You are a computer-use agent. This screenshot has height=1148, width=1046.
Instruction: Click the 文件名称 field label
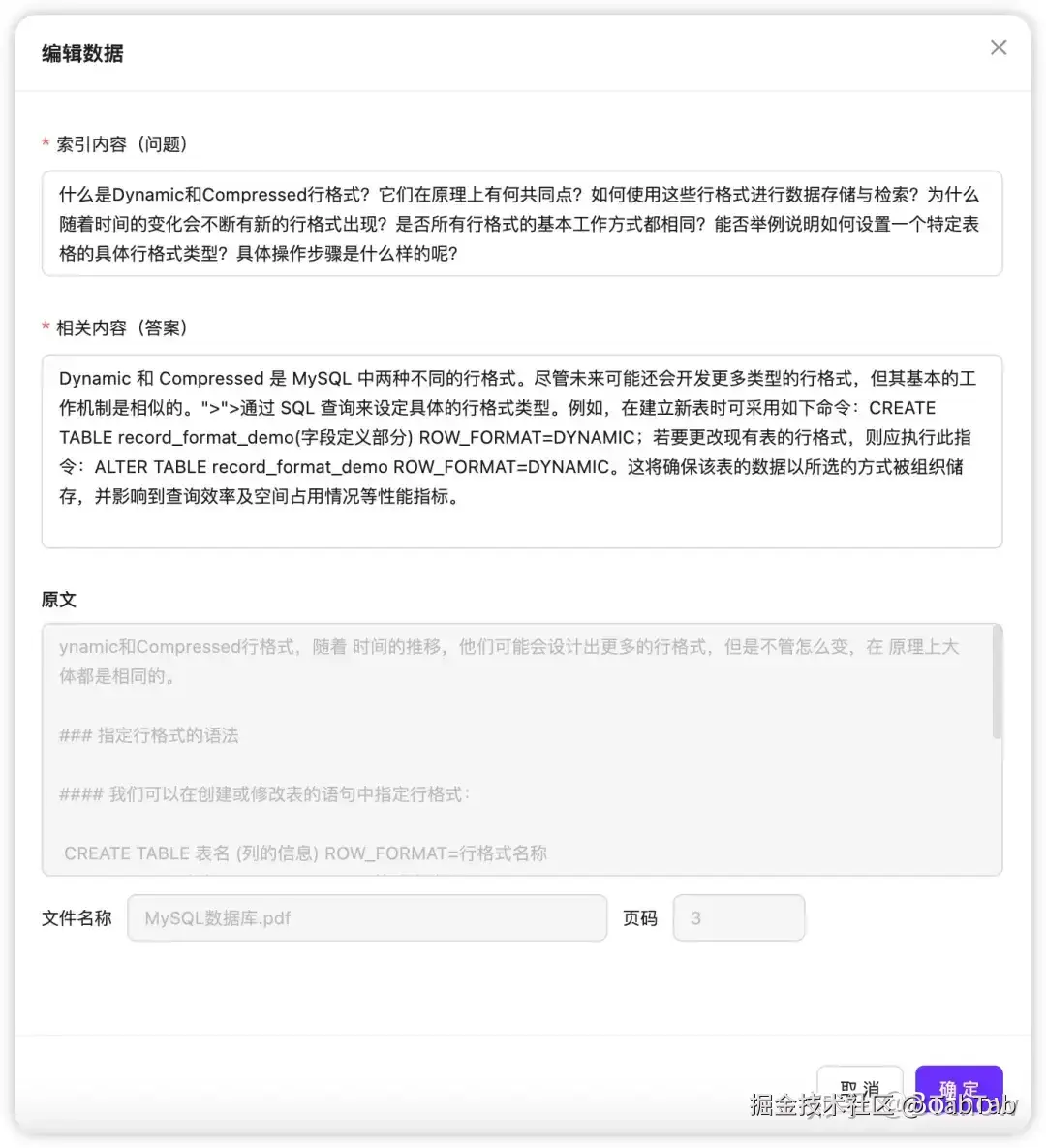click(77, 918)
